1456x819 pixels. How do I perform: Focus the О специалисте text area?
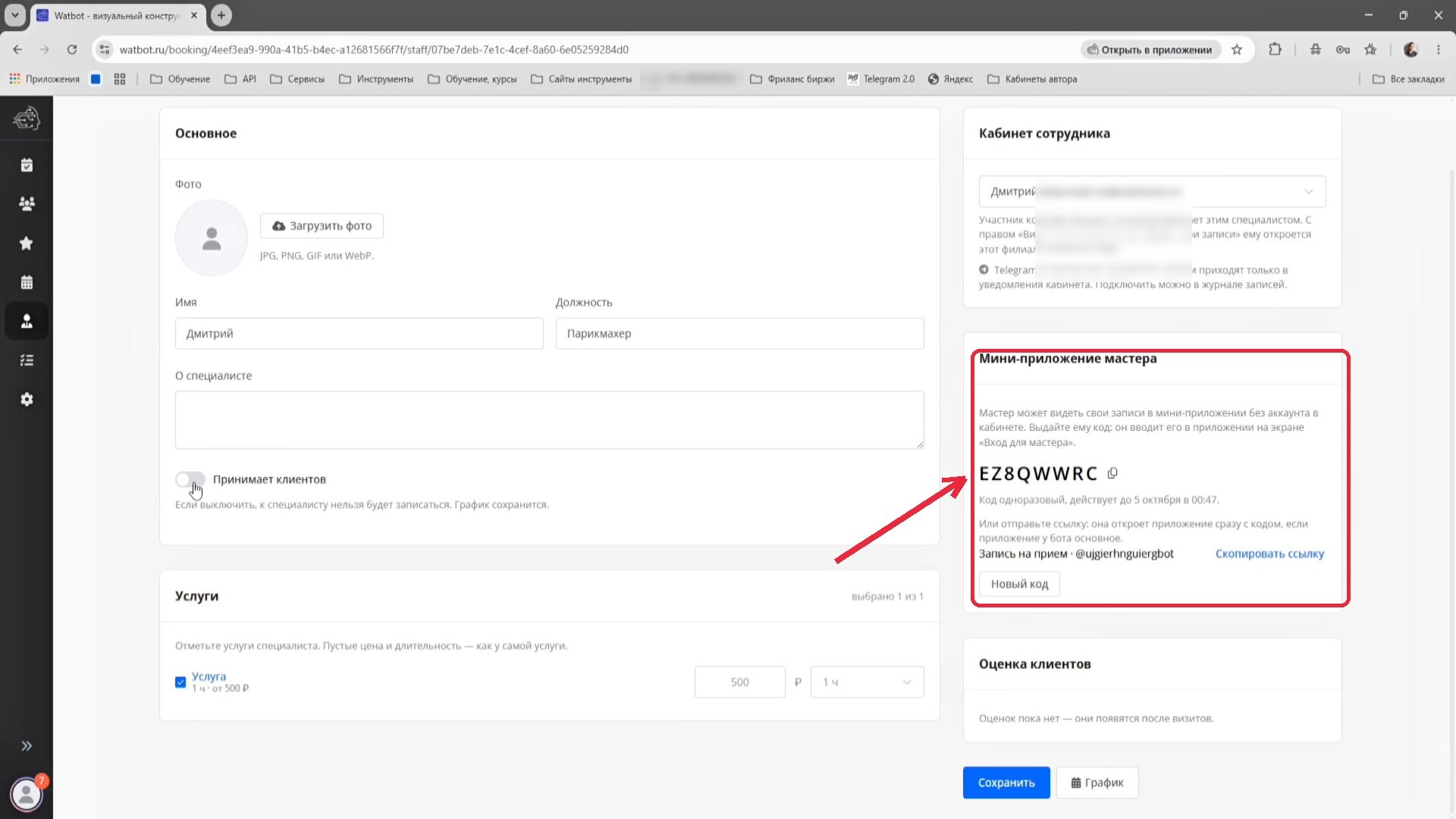pyautogui.click(x=549, y=420)
